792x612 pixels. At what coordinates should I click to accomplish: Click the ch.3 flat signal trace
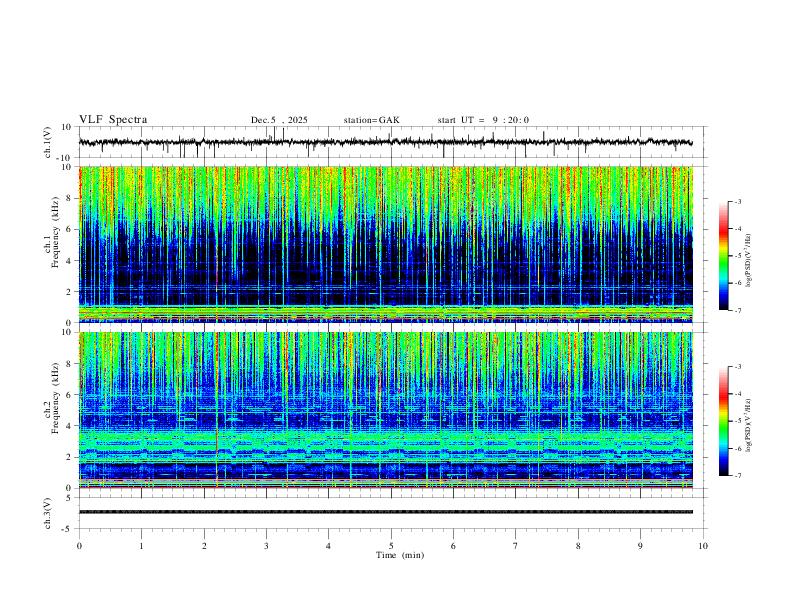point(385,512)
